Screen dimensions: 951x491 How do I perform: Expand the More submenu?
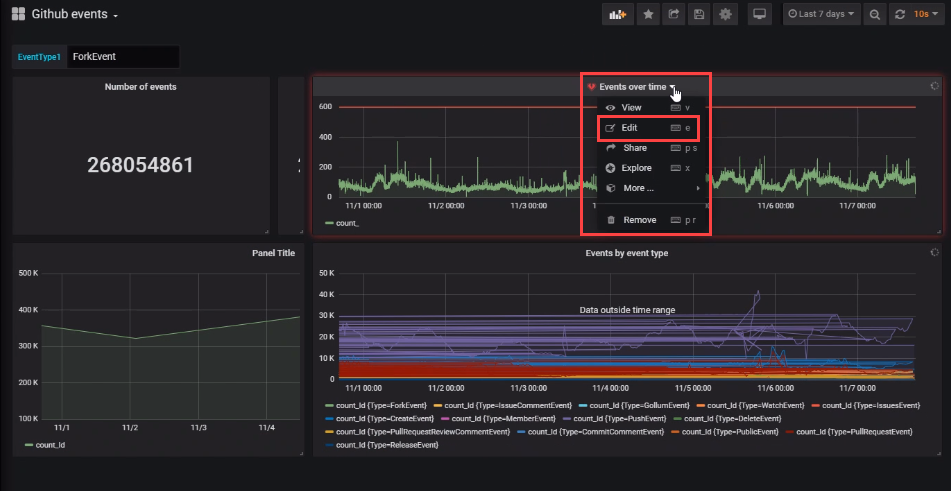[638, 188]
